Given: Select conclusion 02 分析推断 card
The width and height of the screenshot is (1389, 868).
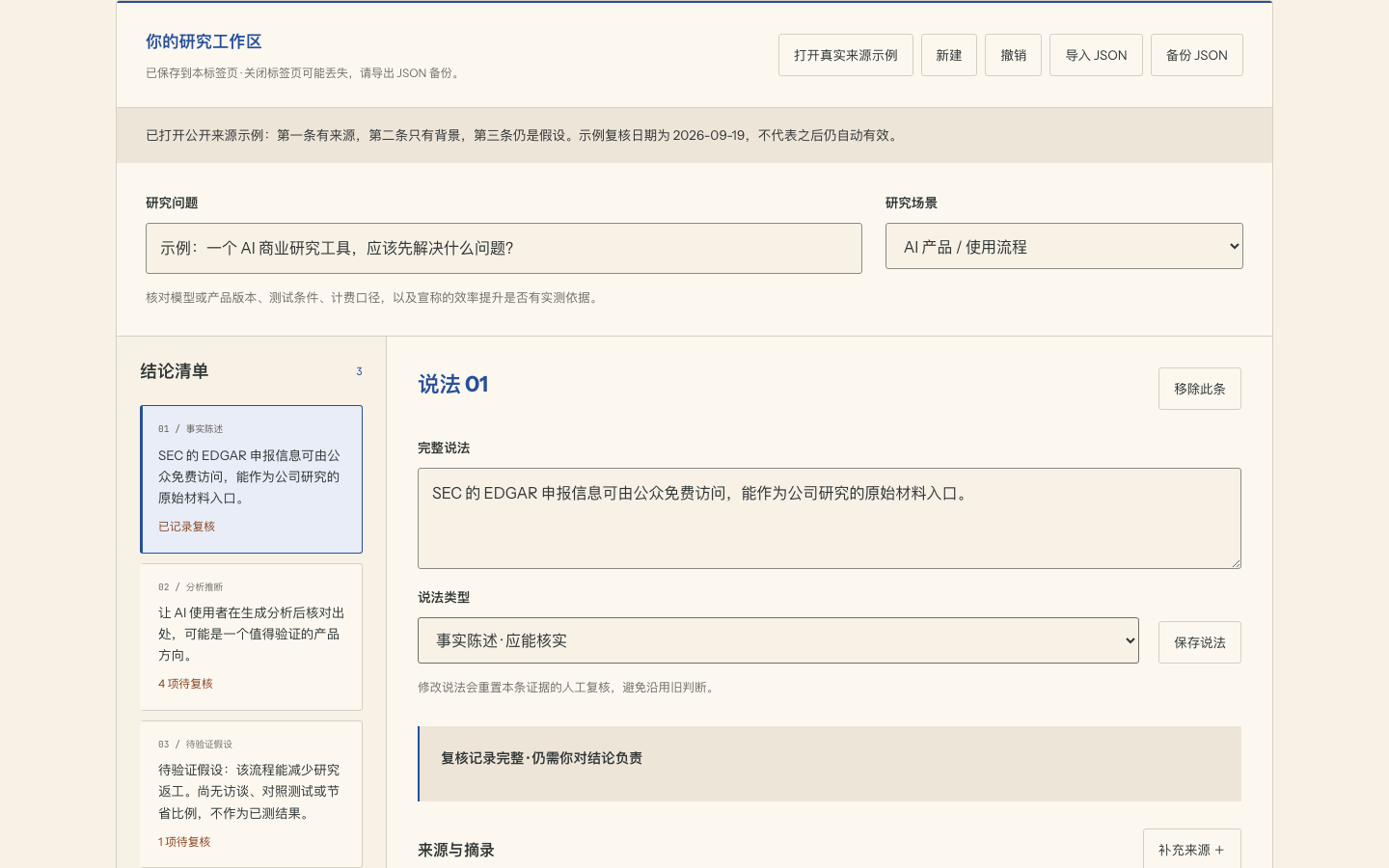Looking at the screenshot, I should [252, 637].
